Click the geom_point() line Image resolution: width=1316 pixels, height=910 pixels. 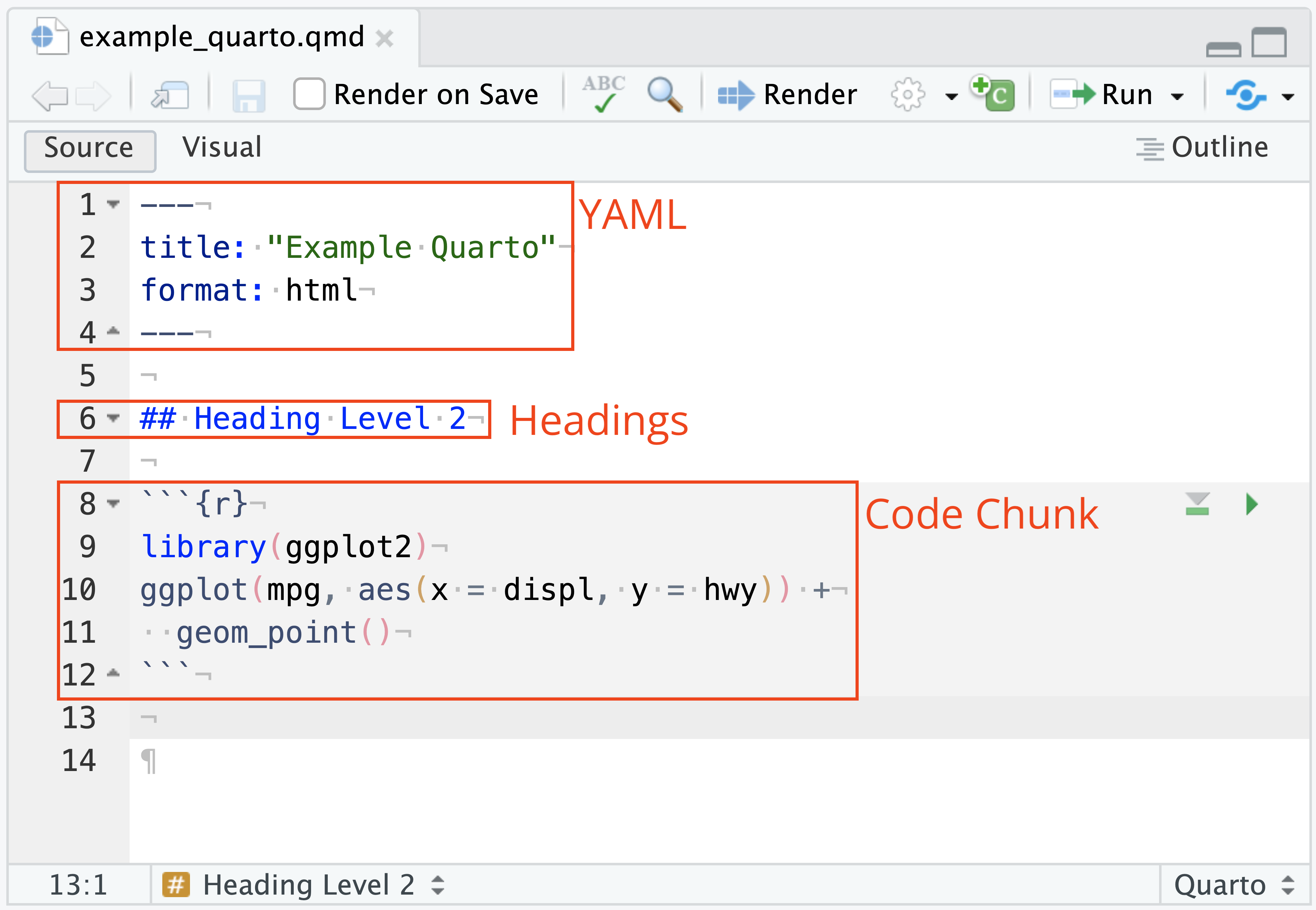(283, 632)
